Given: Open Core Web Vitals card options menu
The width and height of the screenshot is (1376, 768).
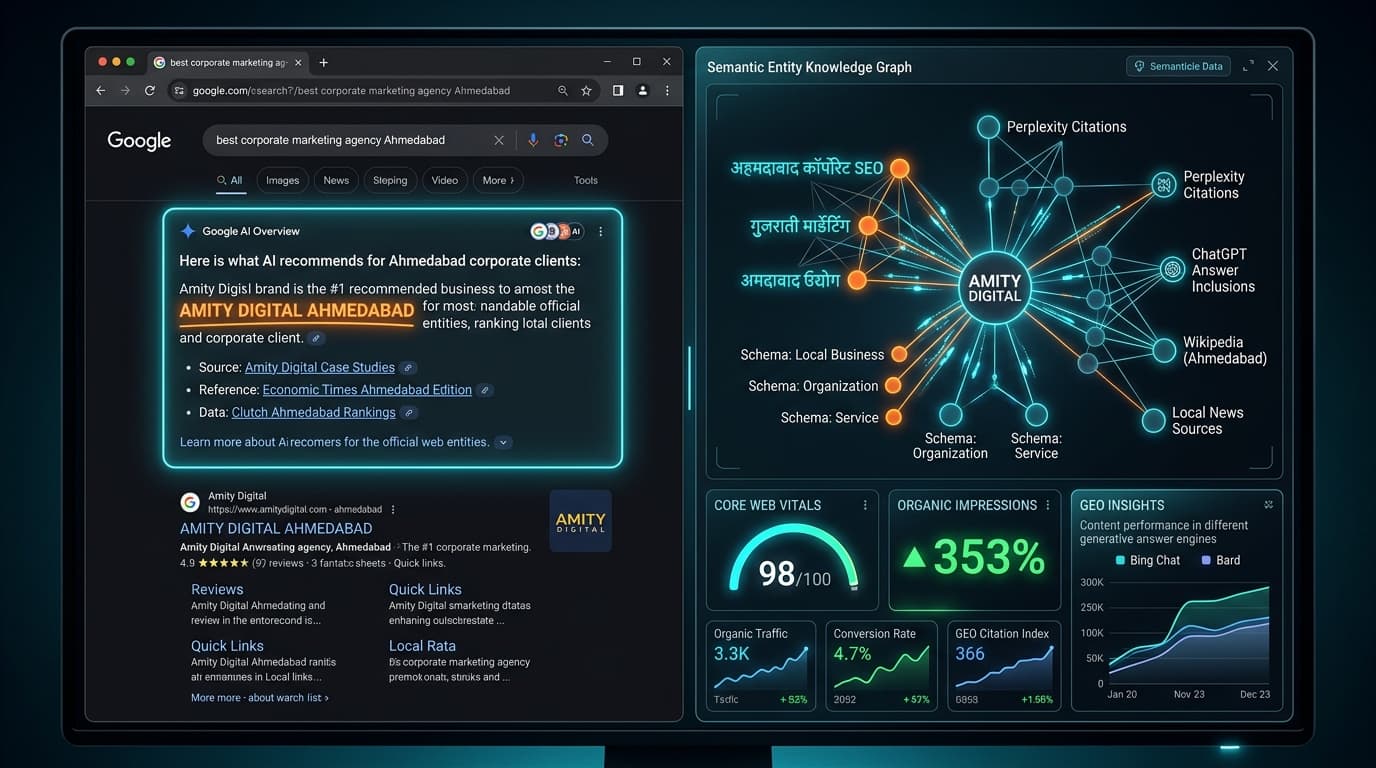Looking at the screenshot, I should click(865, 505).
